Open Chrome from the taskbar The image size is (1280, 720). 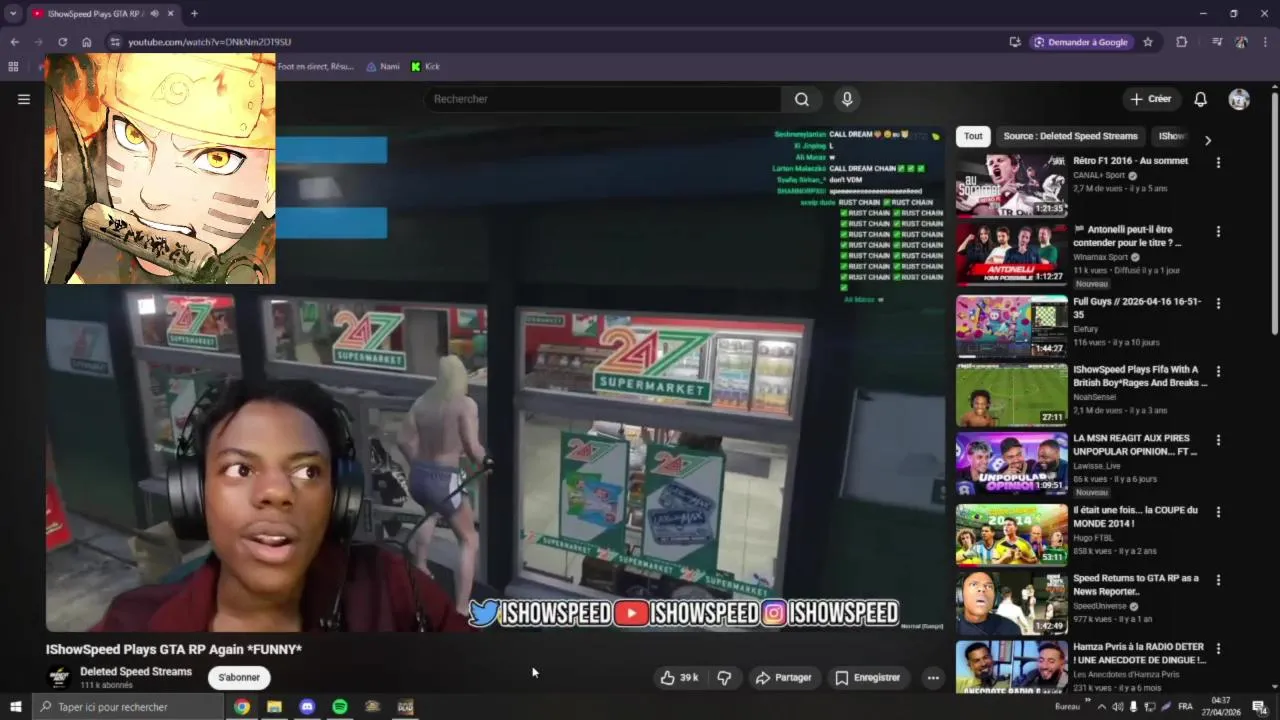(x=242, y=707)
